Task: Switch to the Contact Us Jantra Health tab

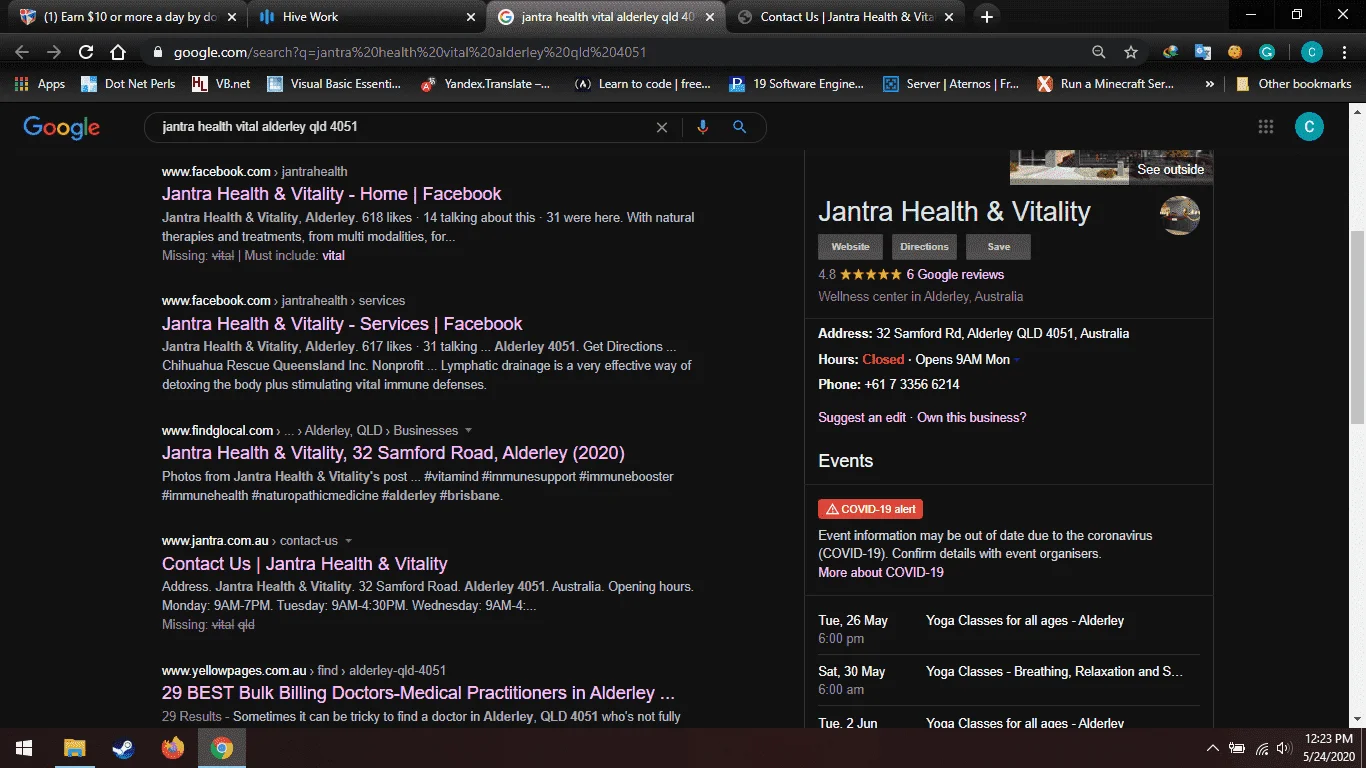Action: (x=846, y=17)
